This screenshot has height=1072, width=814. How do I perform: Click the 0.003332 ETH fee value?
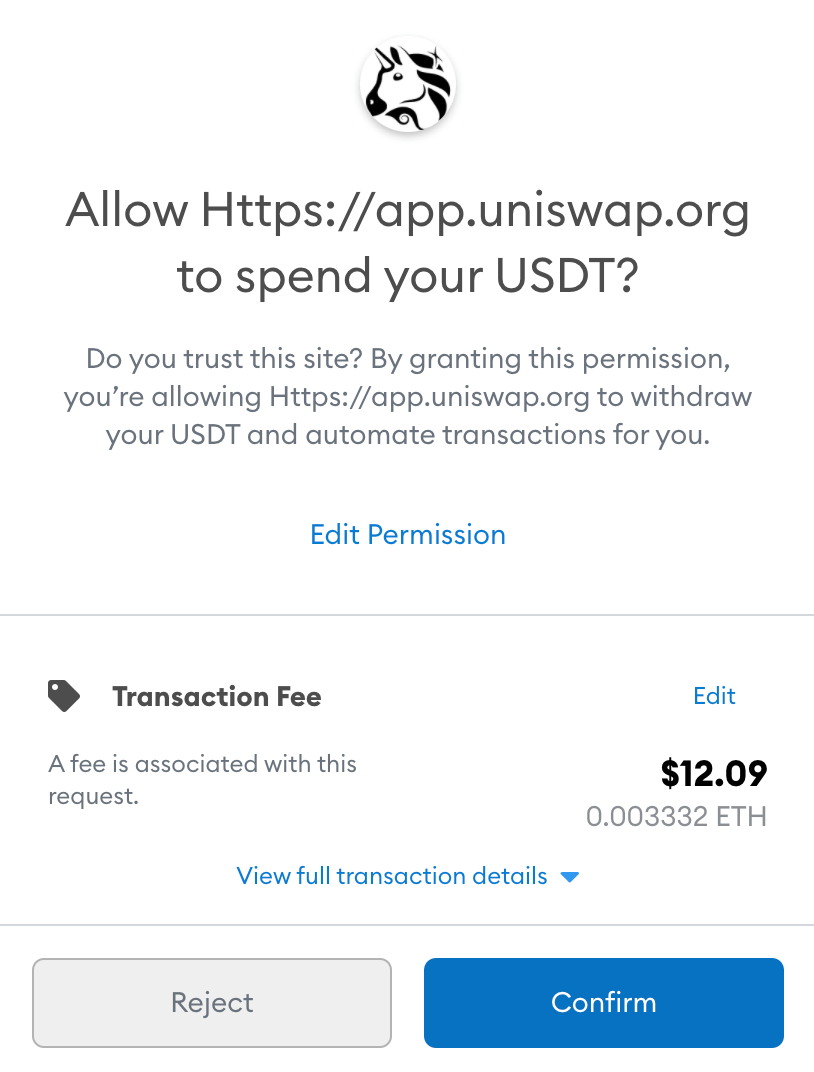[x=677, y=816]
